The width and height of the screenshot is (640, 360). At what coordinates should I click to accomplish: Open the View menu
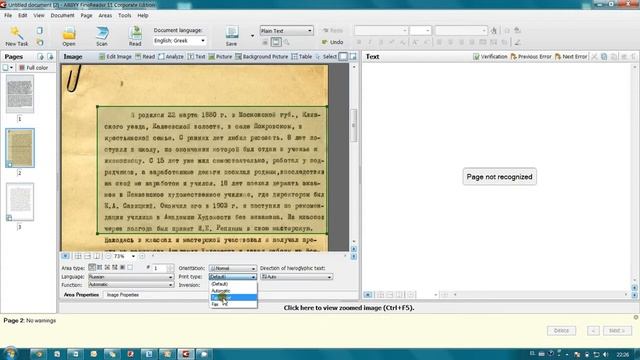(39, 16)
